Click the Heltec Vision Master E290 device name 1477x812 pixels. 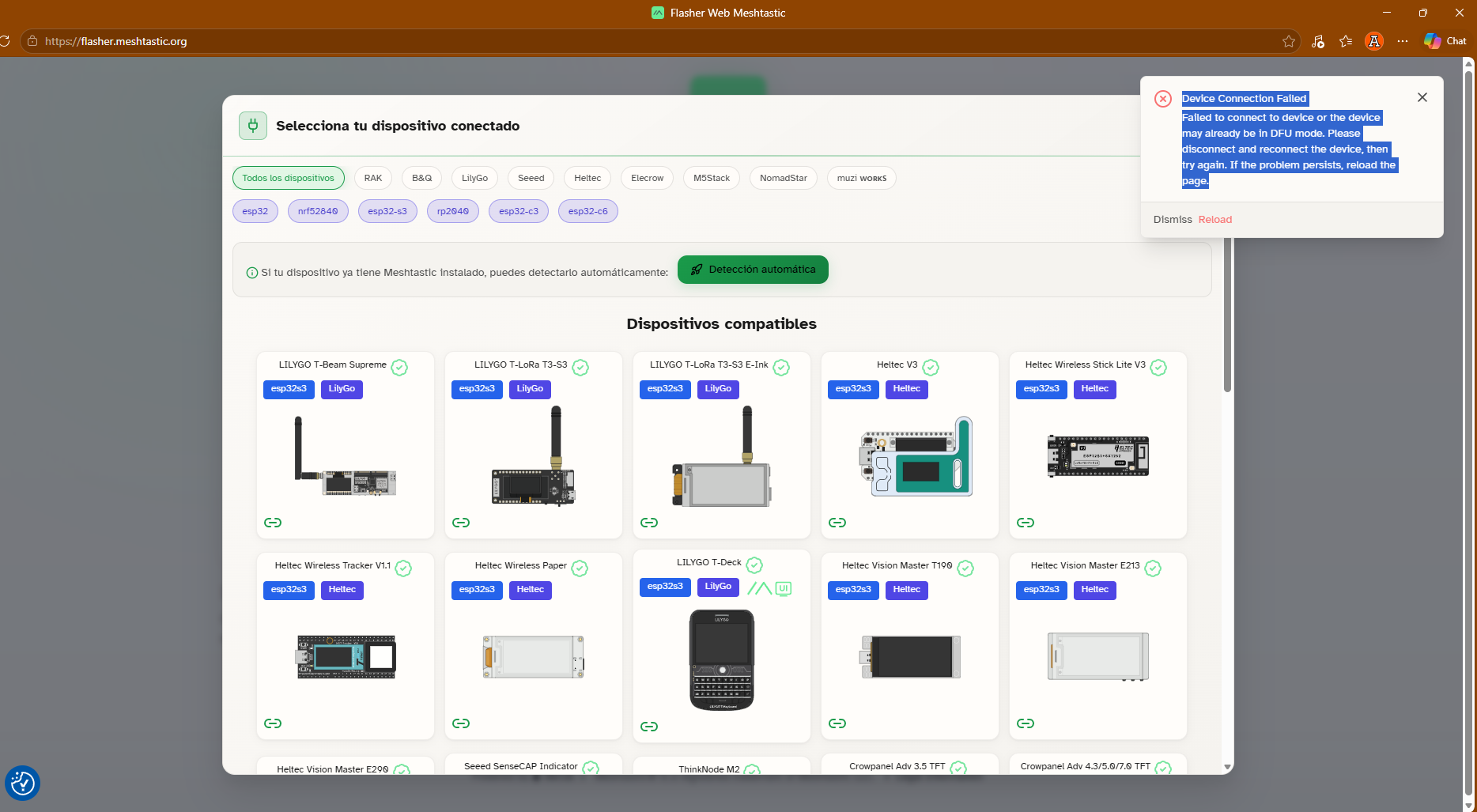tap(333, 769)
